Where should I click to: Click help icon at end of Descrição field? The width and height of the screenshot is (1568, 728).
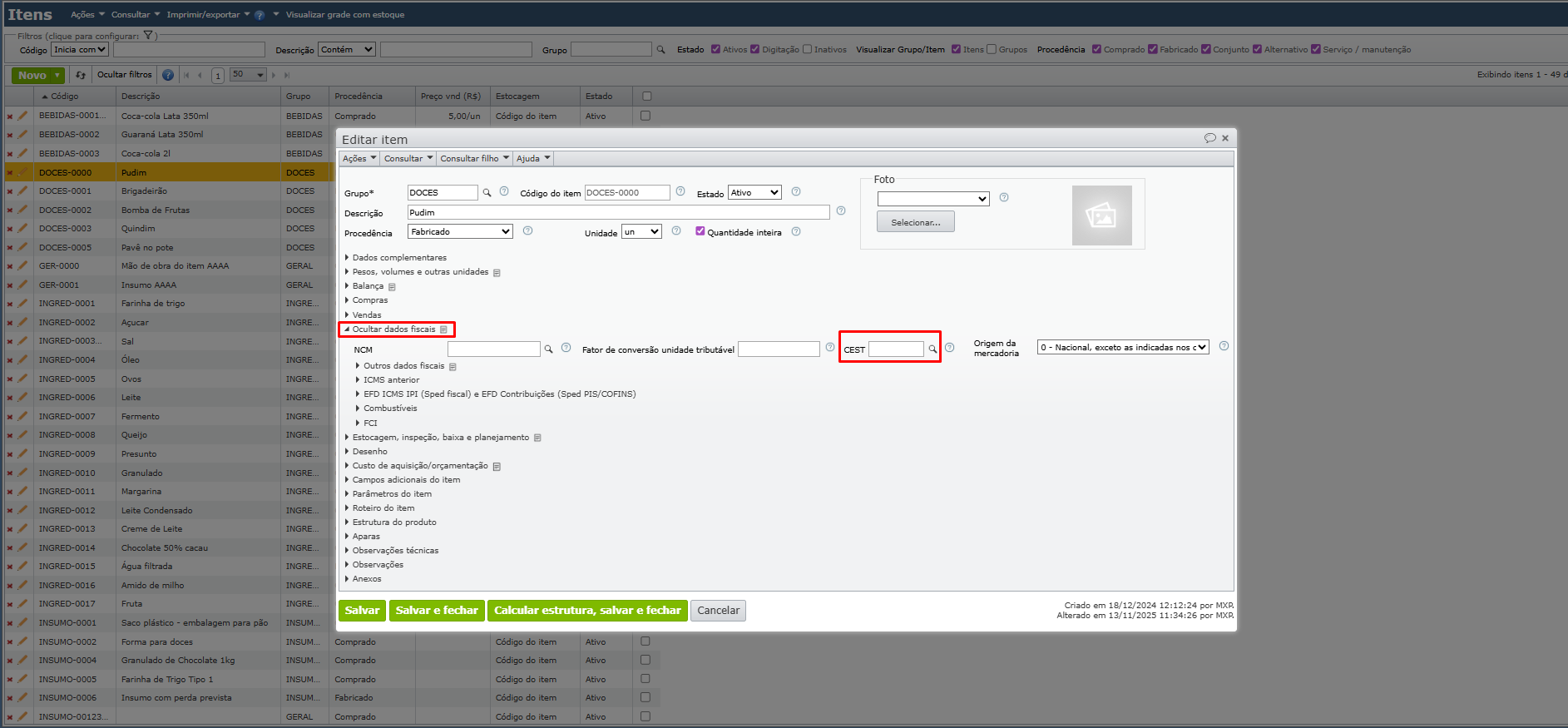point(841,210)
